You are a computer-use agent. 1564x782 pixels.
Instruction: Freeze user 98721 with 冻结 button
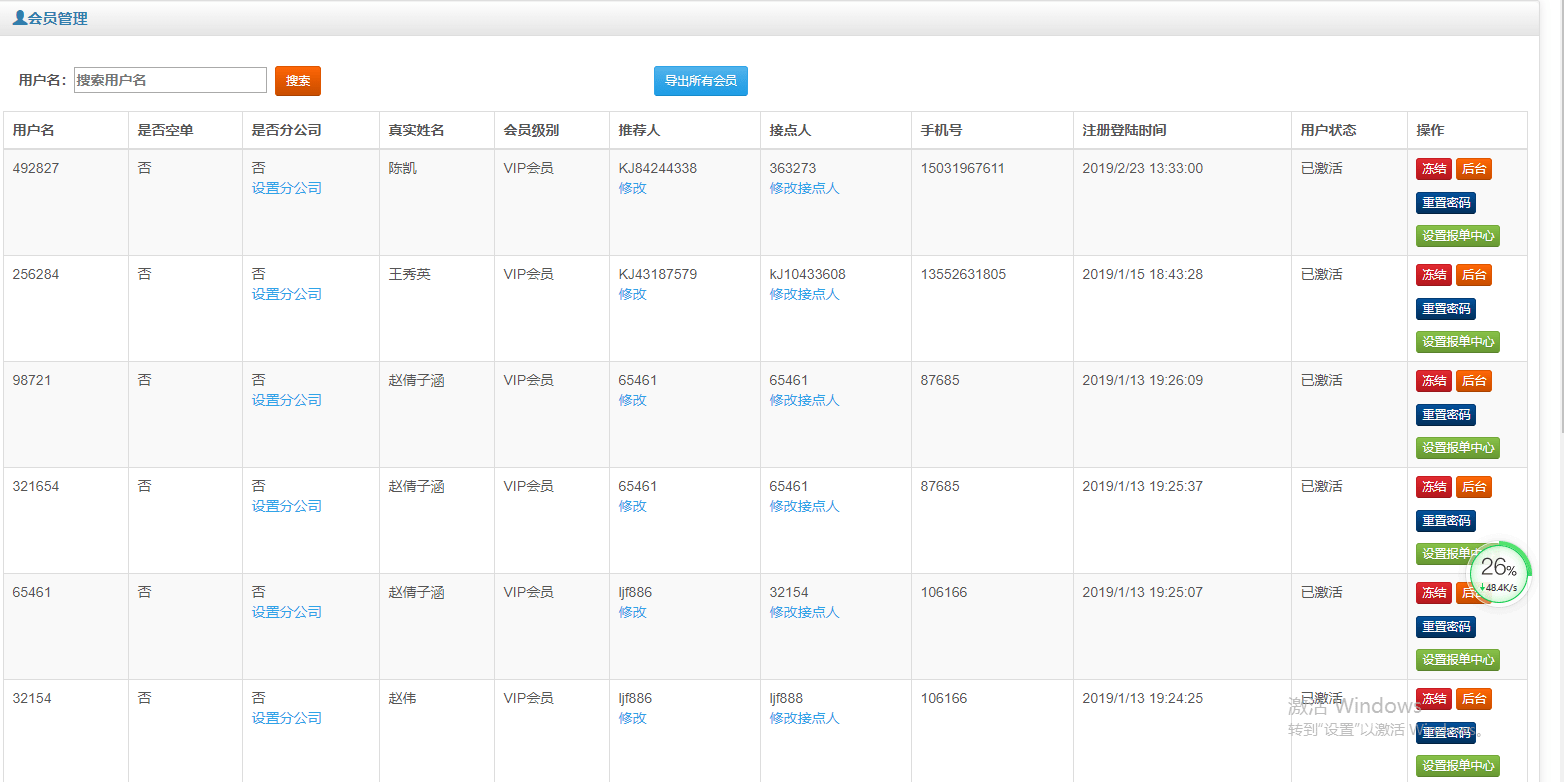point(1434,381)
